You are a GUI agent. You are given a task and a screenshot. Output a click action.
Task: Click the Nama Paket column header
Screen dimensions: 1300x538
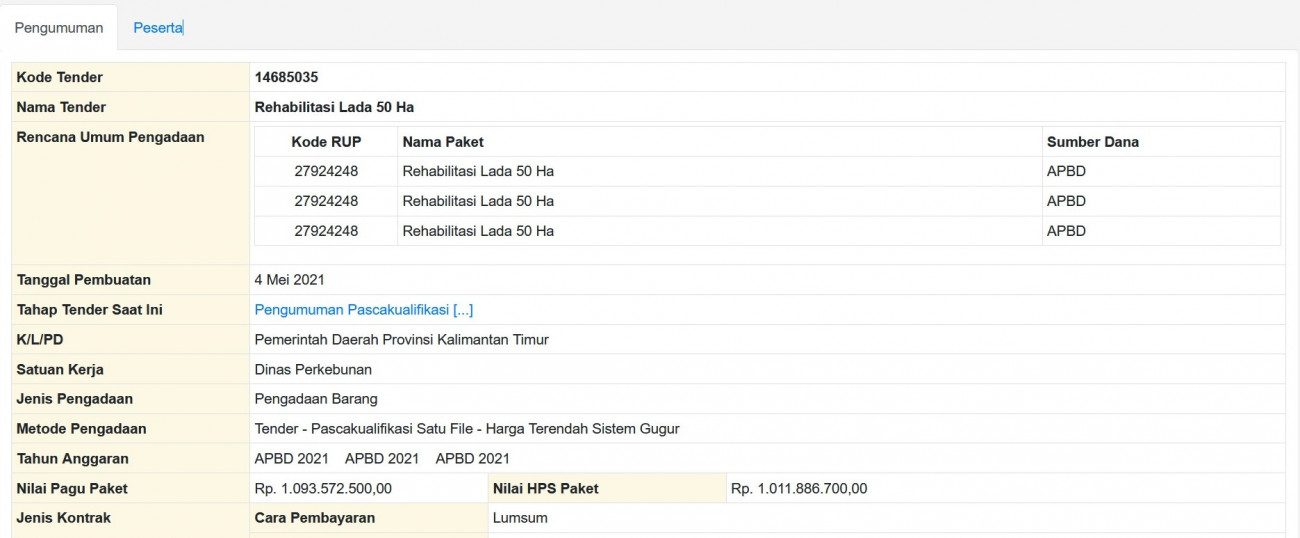point(443,142)
